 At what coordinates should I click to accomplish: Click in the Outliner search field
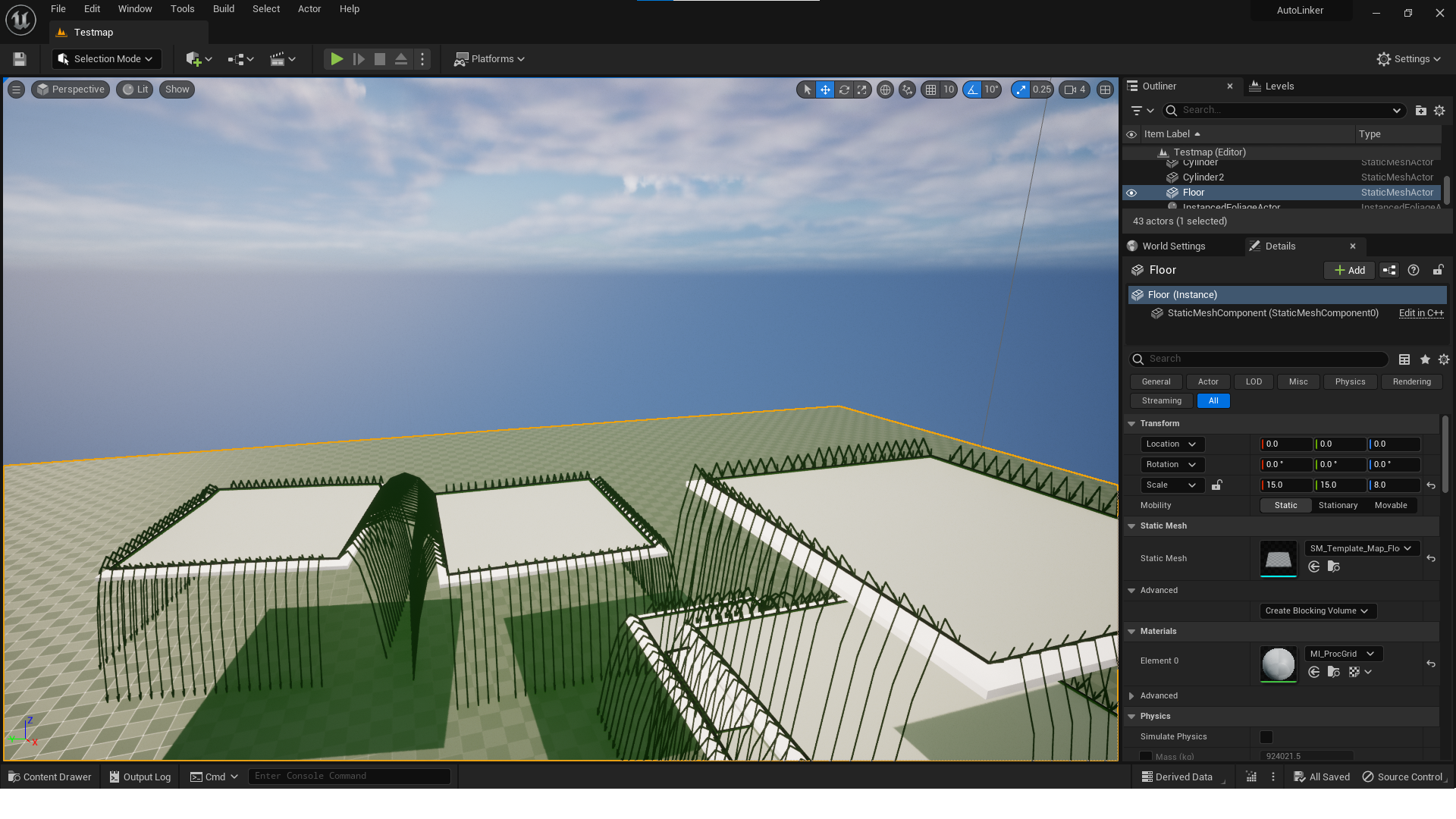(x=1285, y=111)
